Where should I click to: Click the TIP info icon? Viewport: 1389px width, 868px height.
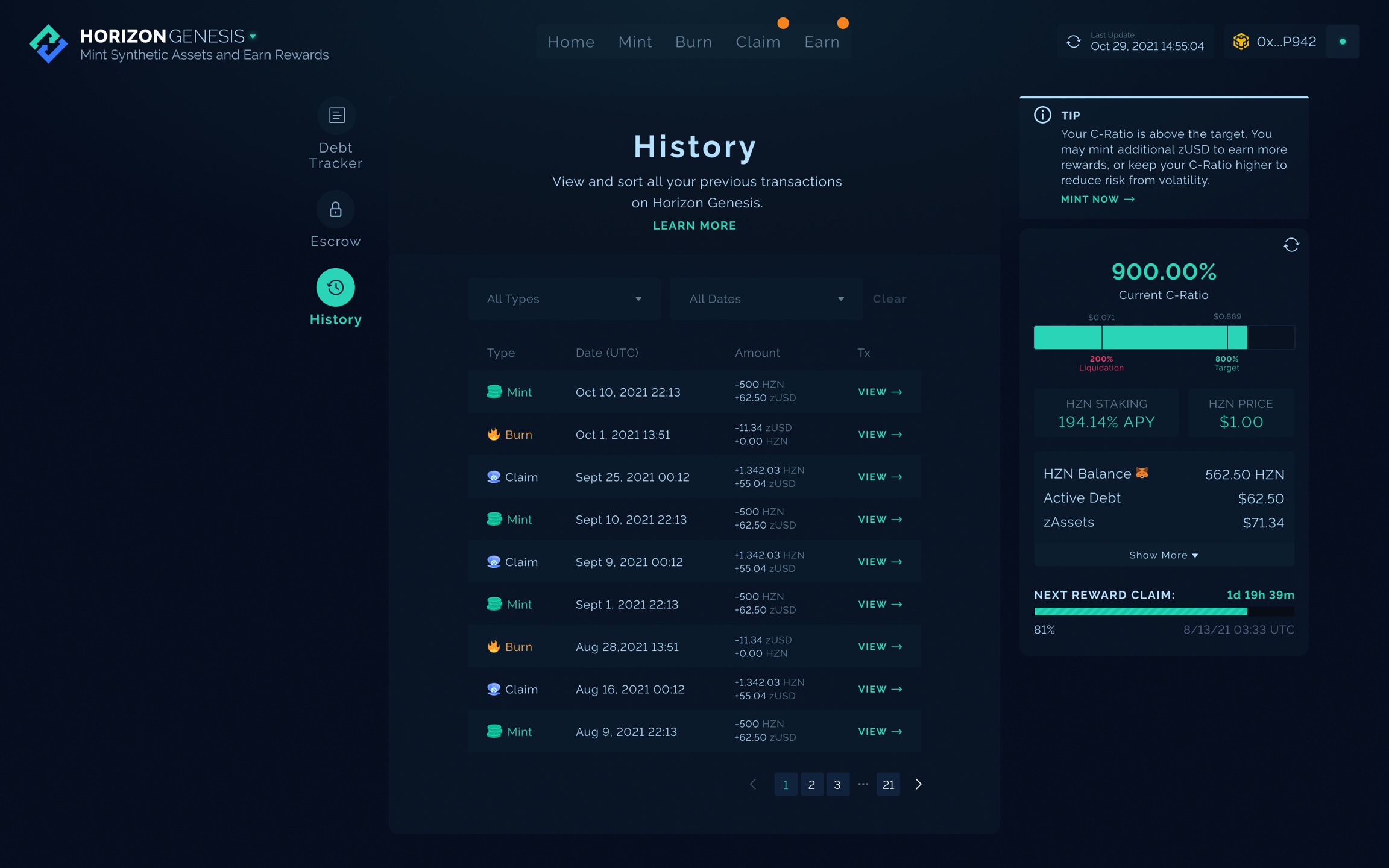click(x=1042, y=115)
